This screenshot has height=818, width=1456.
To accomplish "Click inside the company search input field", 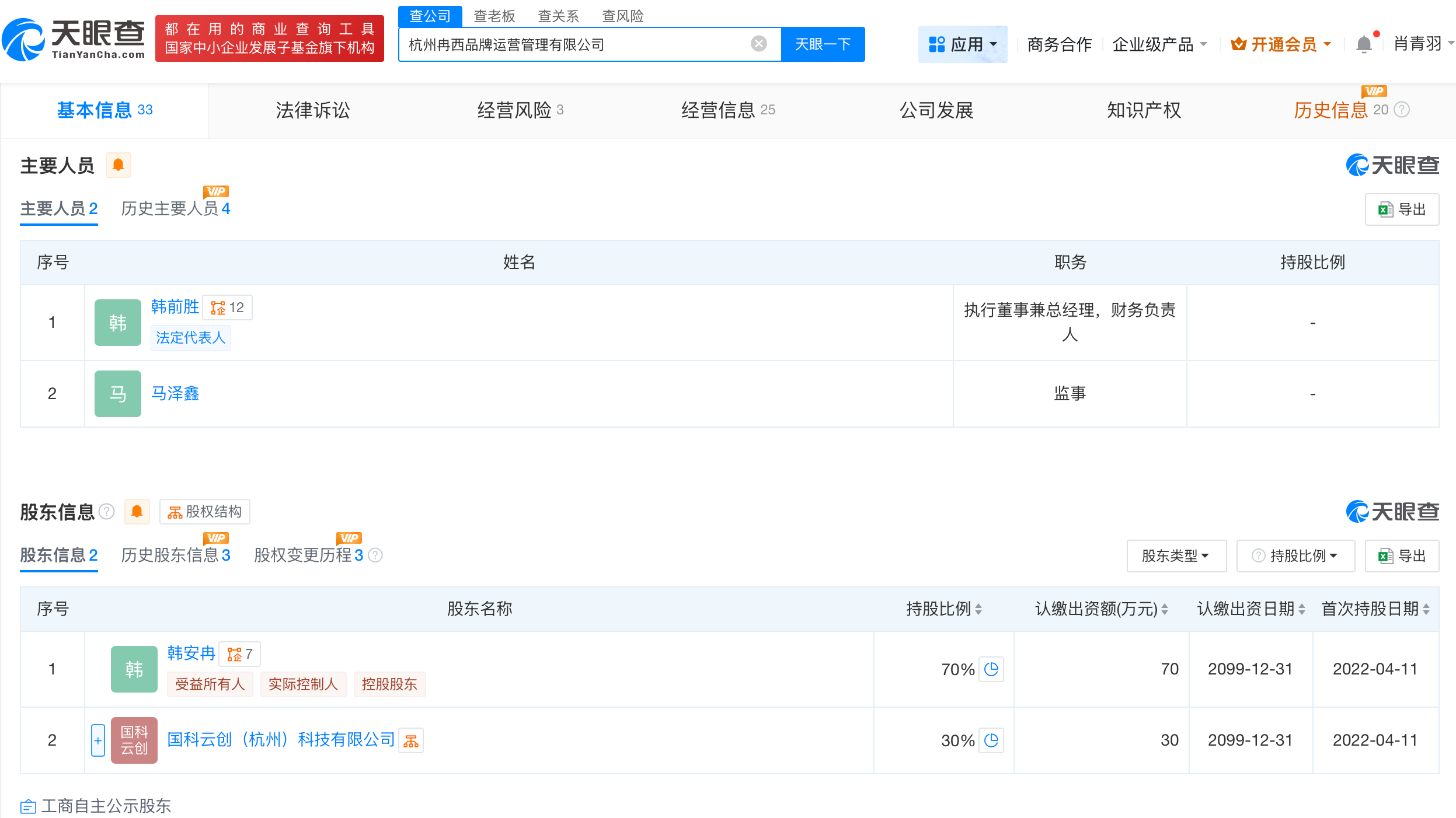I will (x=584, y=44).
